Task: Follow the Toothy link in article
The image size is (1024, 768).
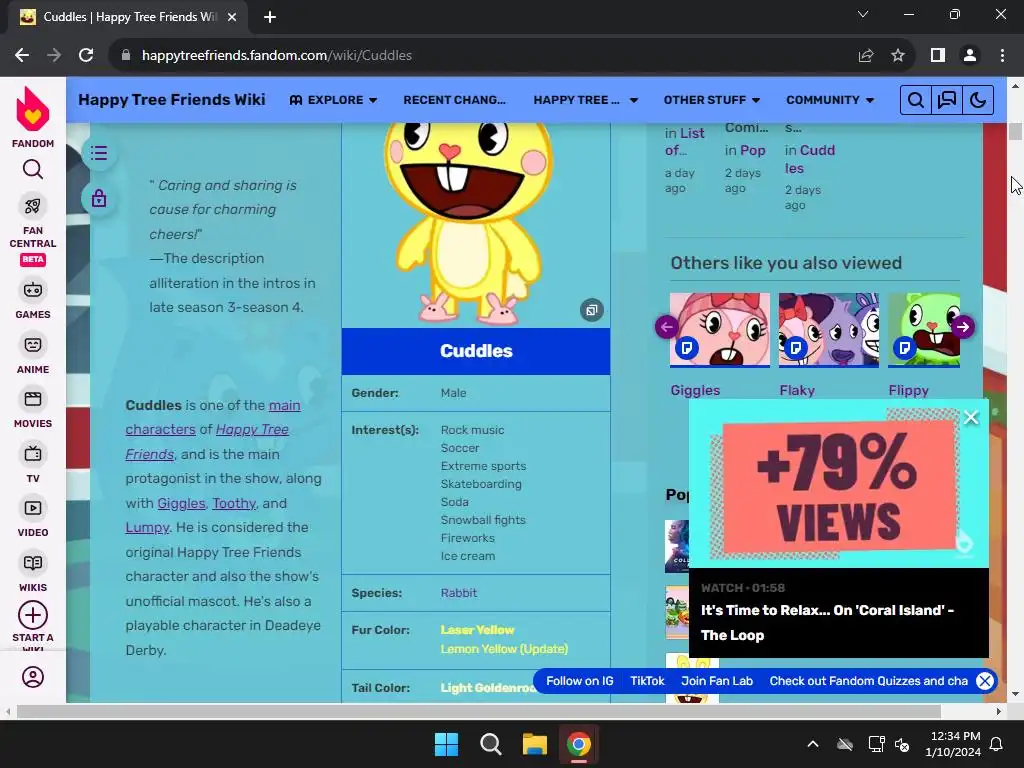Action: (234, 504)
